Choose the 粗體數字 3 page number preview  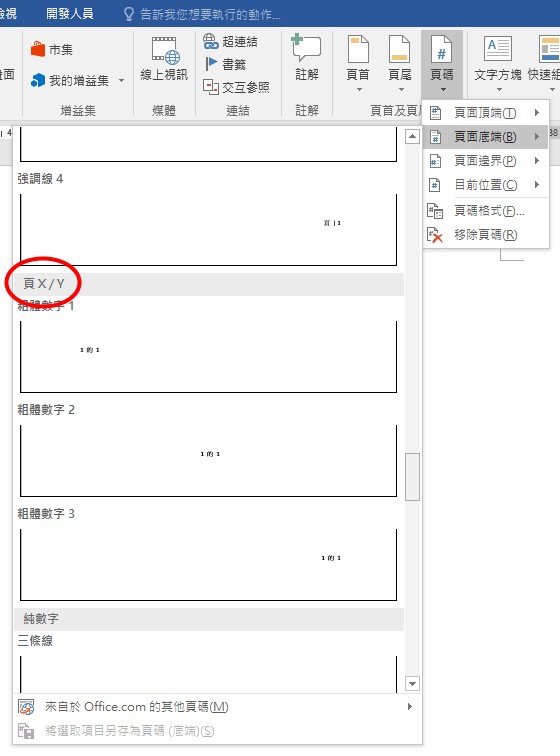click(x=208, y=565)
